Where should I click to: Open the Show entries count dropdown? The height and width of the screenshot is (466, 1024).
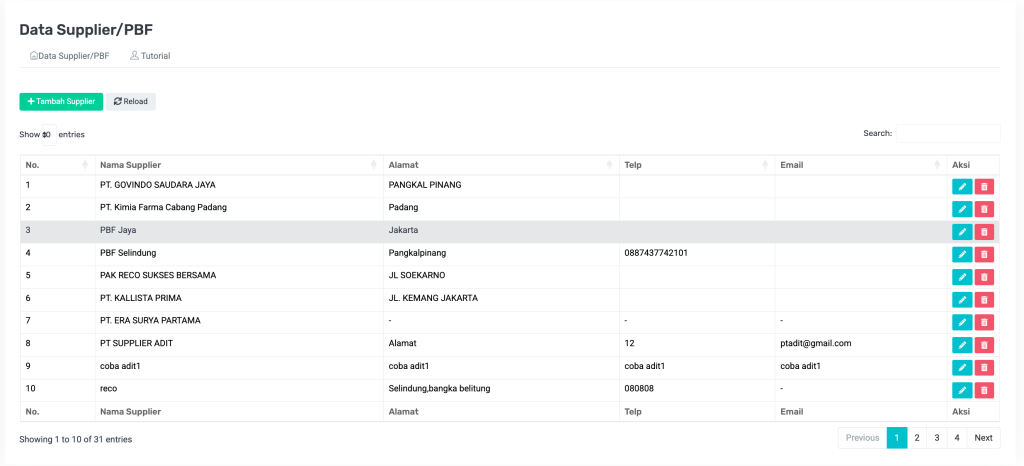[x=48, y=134]
